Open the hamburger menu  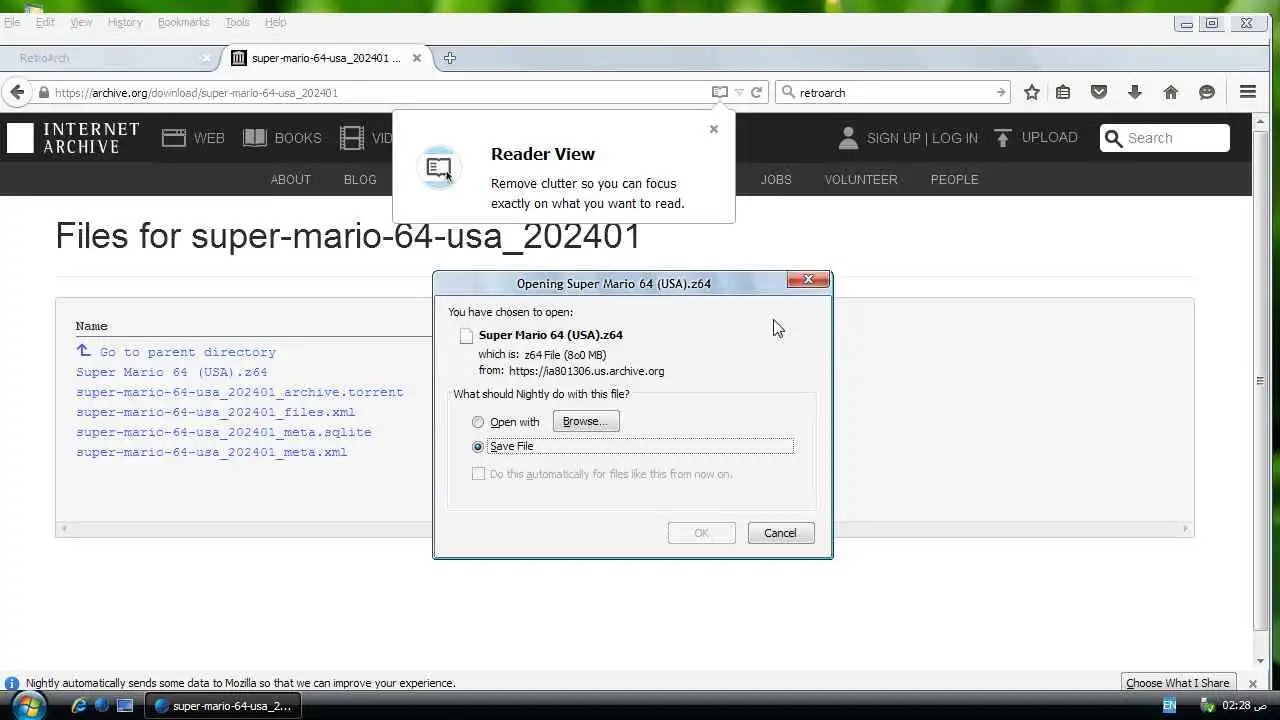[1248, 92]
